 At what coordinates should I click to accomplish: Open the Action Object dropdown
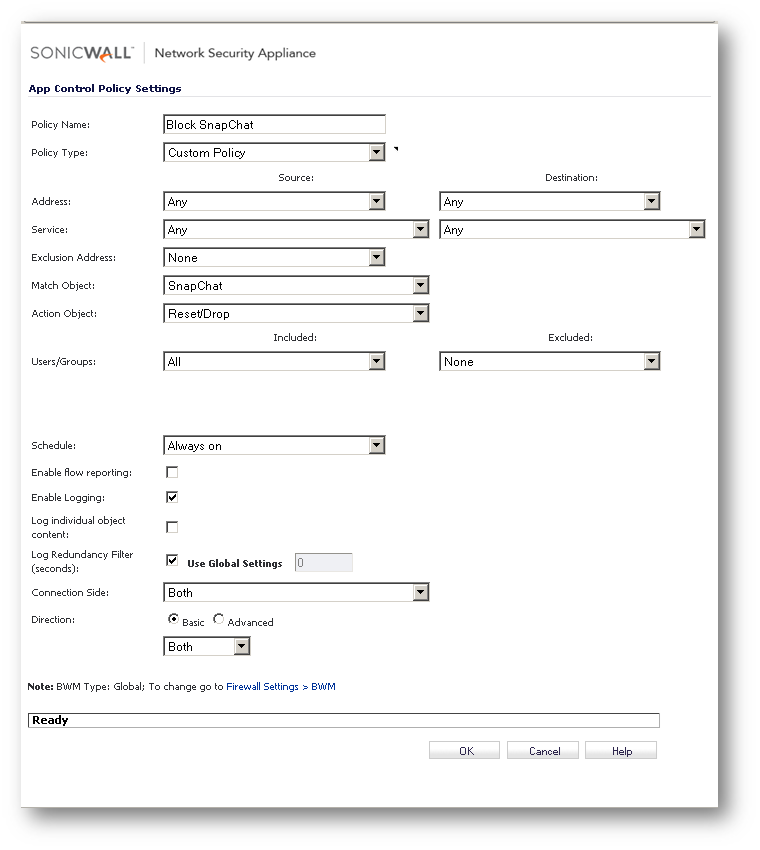click(x=296, y=313)
